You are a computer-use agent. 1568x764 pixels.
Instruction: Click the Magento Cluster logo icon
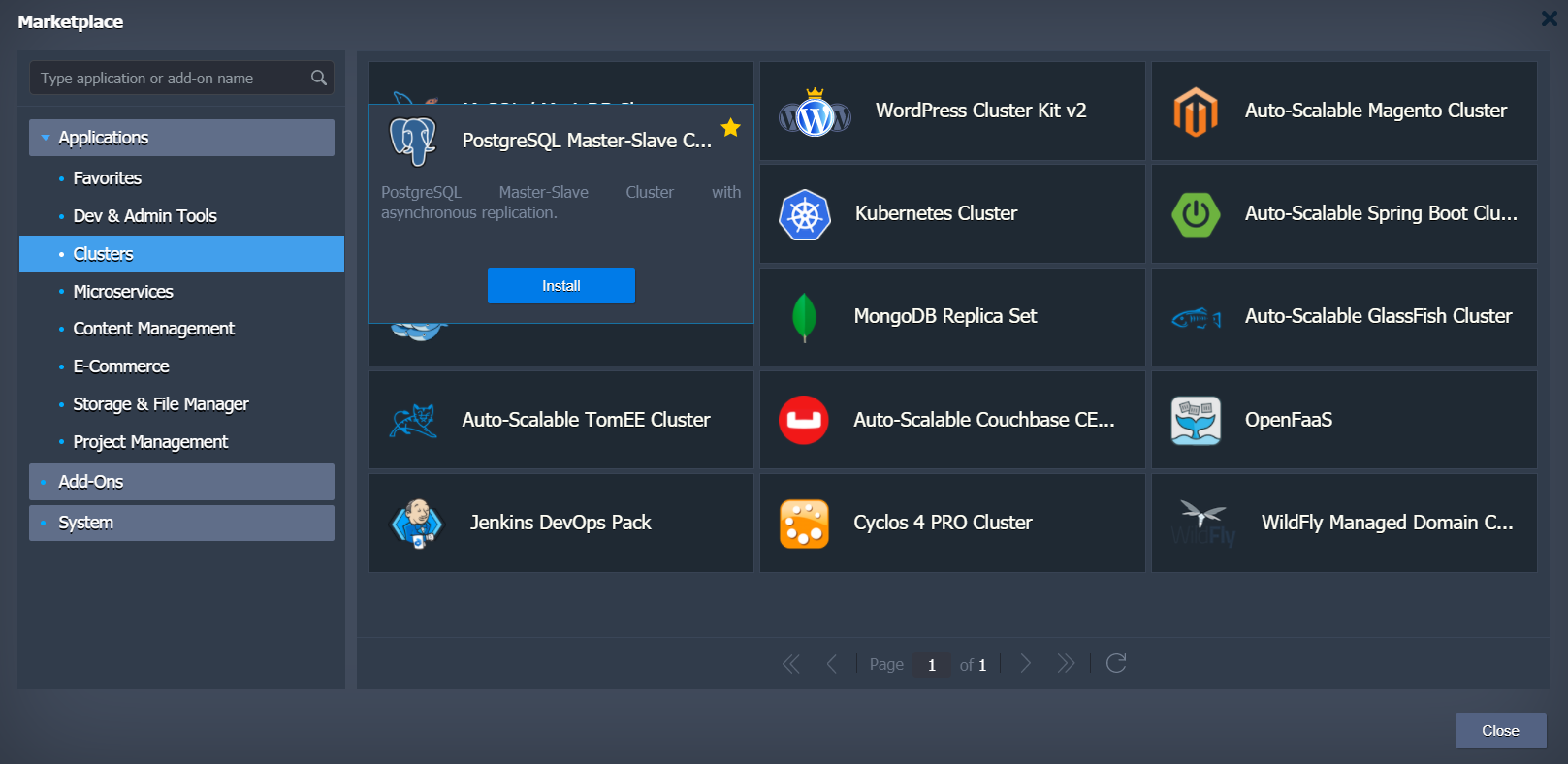click(x=1196, y=111)
